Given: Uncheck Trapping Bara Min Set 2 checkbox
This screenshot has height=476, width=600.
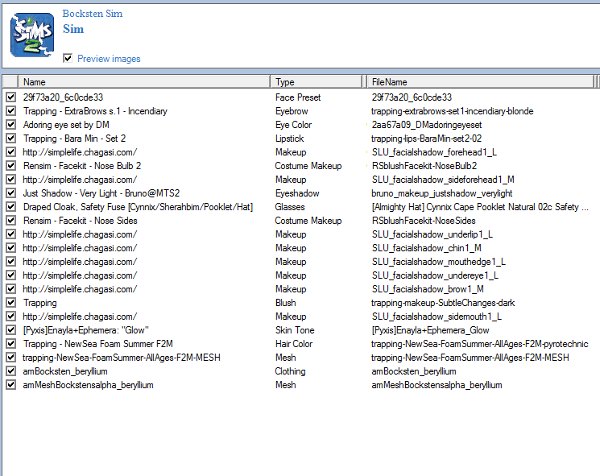Looking at the screenshot, I should [x=11, y=138].
